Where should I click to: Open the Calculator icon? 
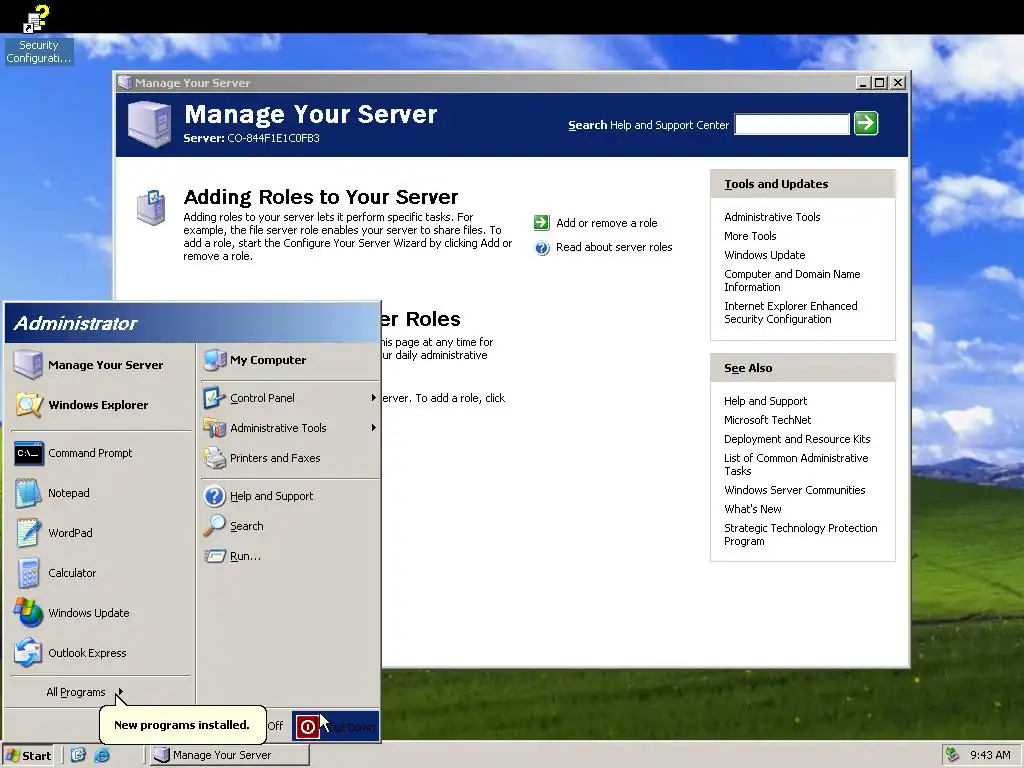click(28, 573)
